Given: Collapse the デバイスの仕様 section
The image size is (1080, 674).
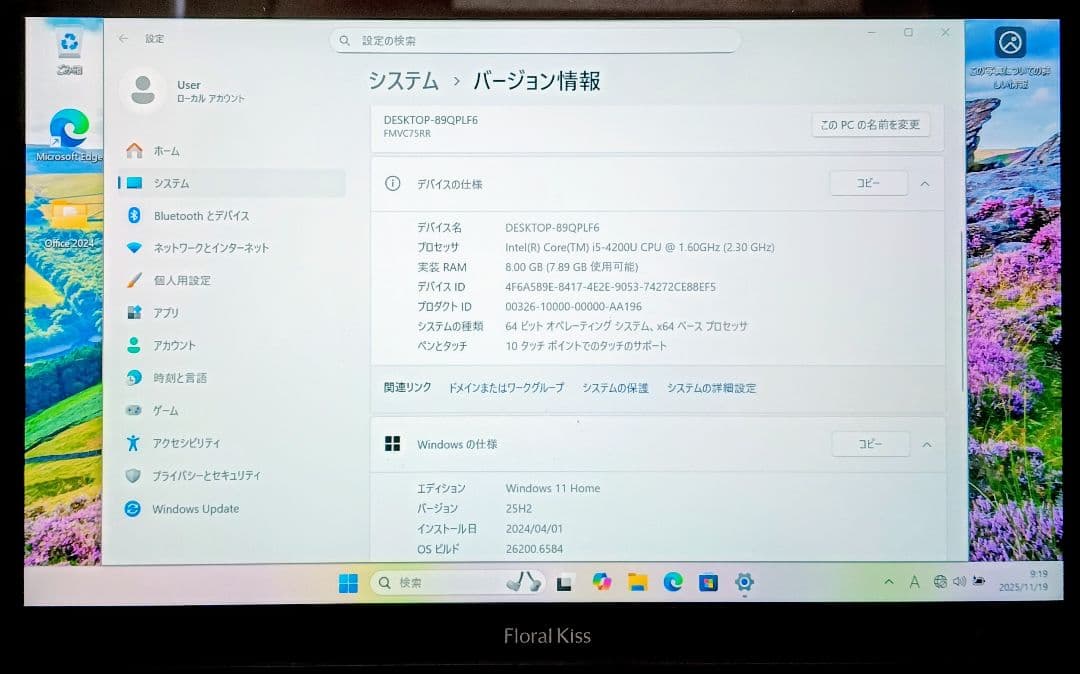Looking at the screenshot, I should (x=926, y=183).
